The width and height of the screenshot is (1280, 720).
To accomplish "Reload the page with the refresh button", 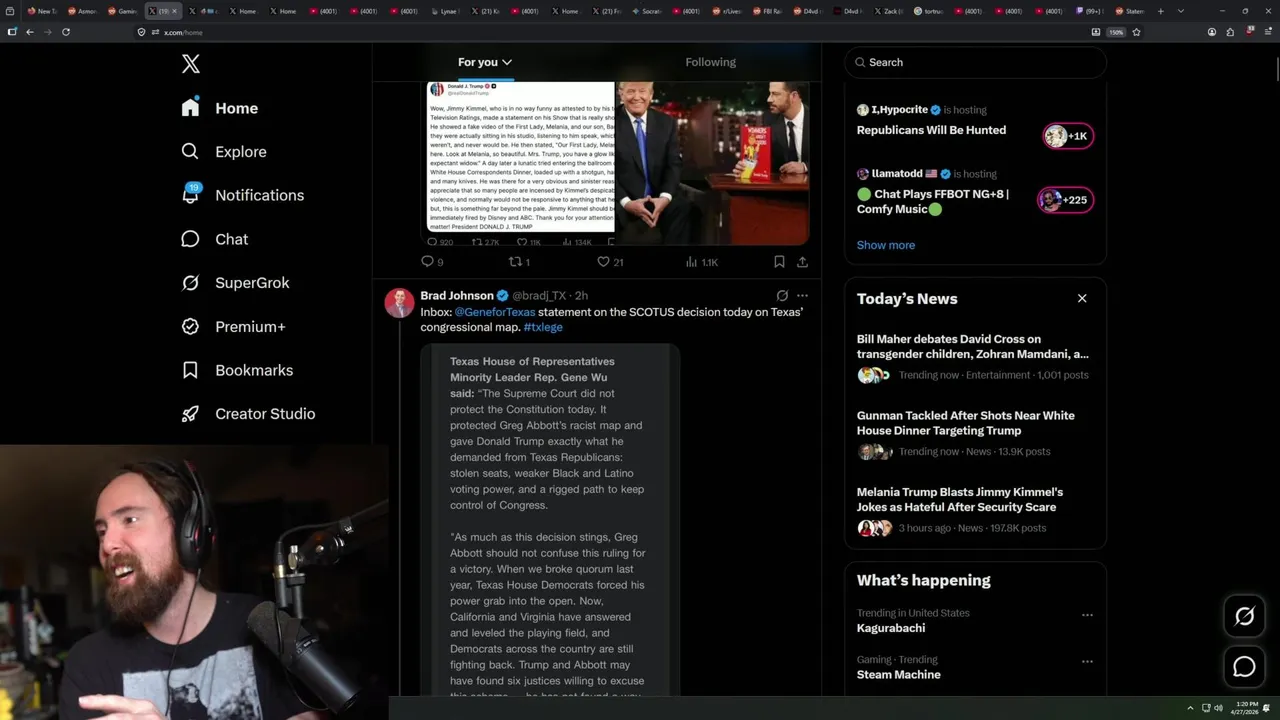I will point(66,32).
